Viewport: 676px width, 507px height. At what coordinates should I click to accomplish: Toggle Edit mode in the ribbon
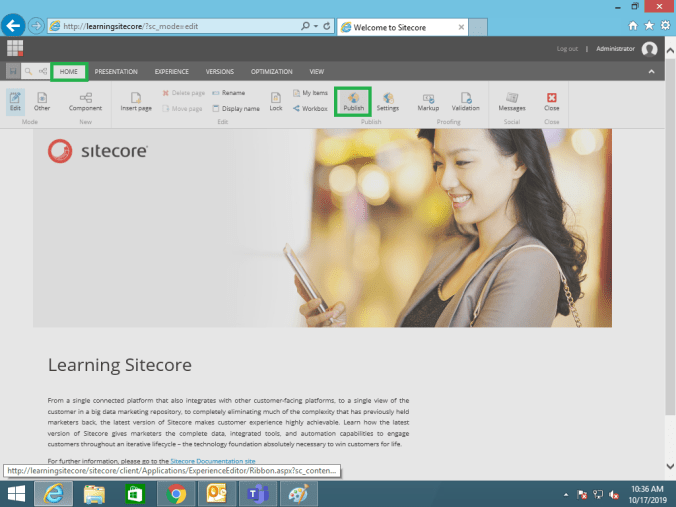click(x=15, y=100)
